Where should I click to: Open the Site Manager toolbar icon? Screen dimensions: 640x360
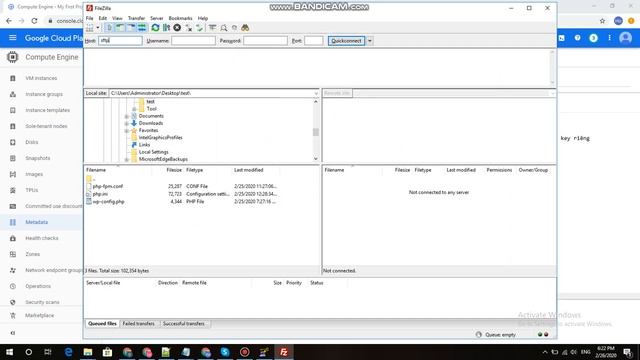pos(90,28)
